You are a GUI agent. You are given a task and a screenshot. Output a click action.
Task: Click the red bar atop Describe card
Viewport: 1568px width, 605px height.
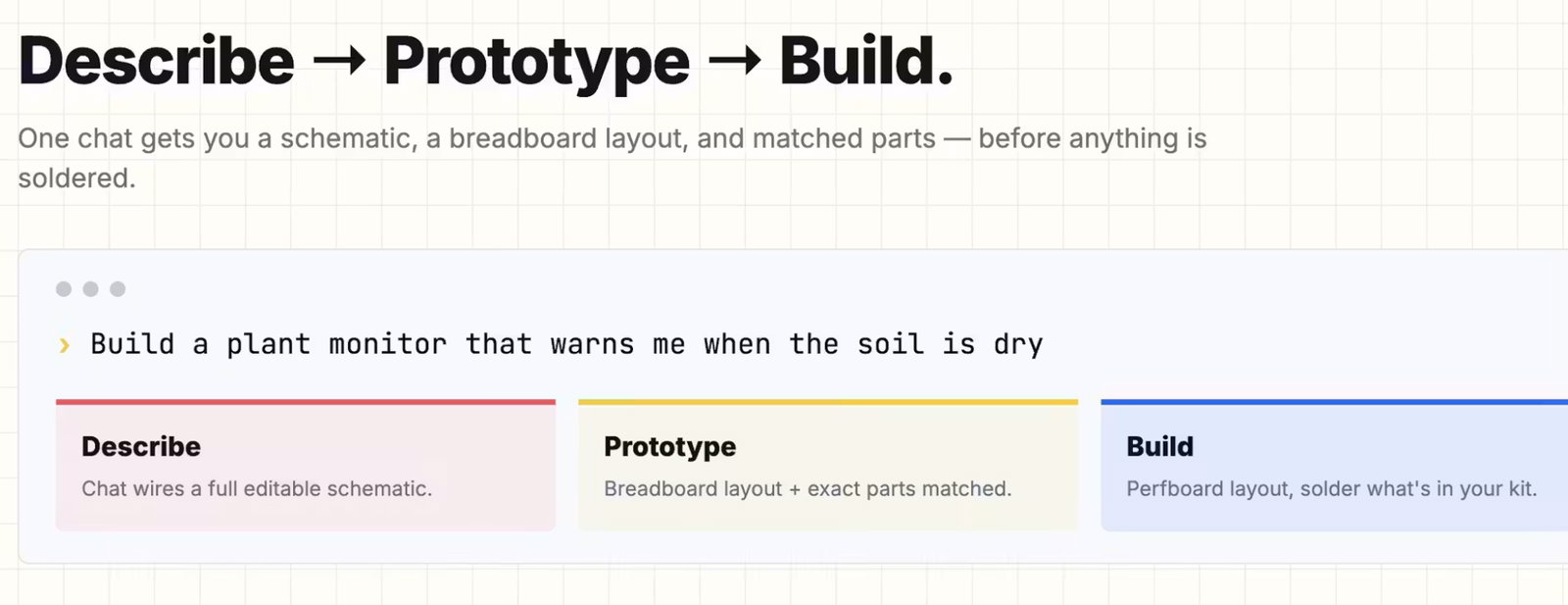306,402
